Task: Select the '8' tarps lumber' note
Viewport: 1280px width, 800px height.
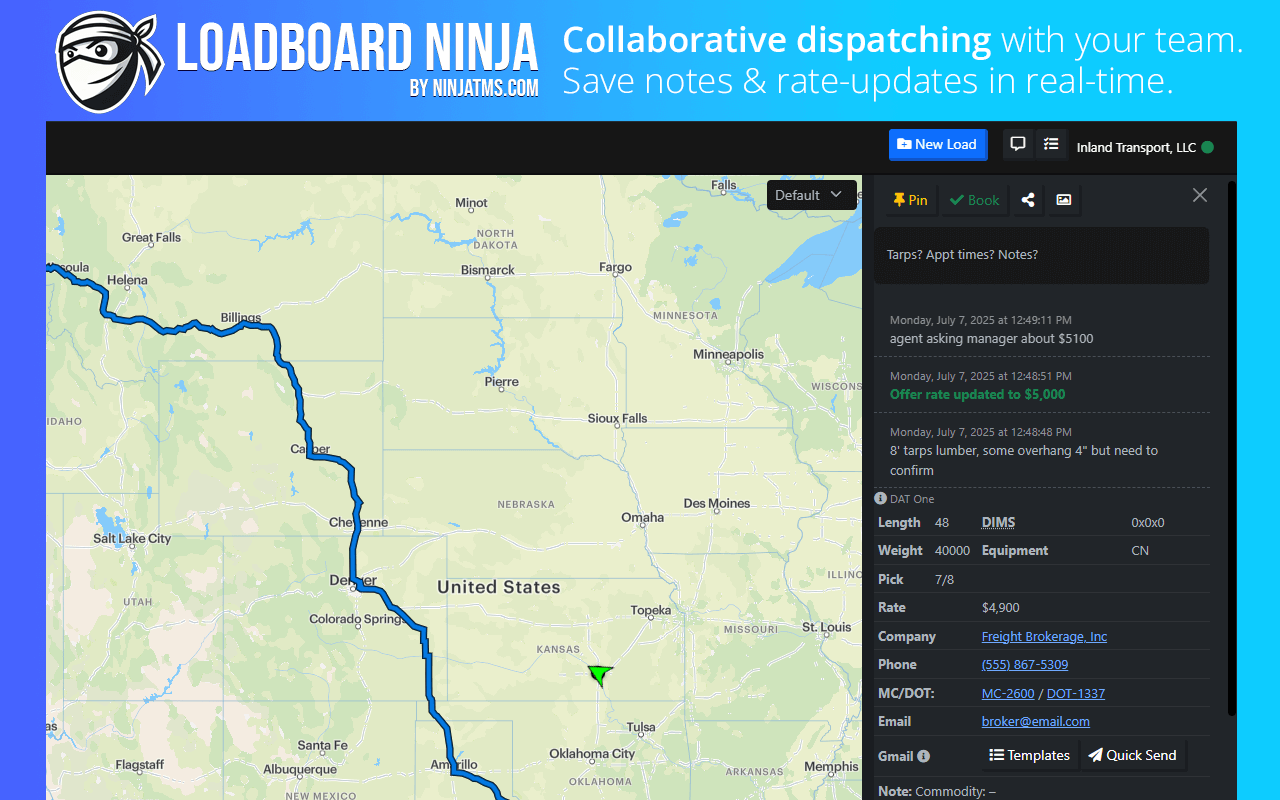Action: [x=1024, y=460]
